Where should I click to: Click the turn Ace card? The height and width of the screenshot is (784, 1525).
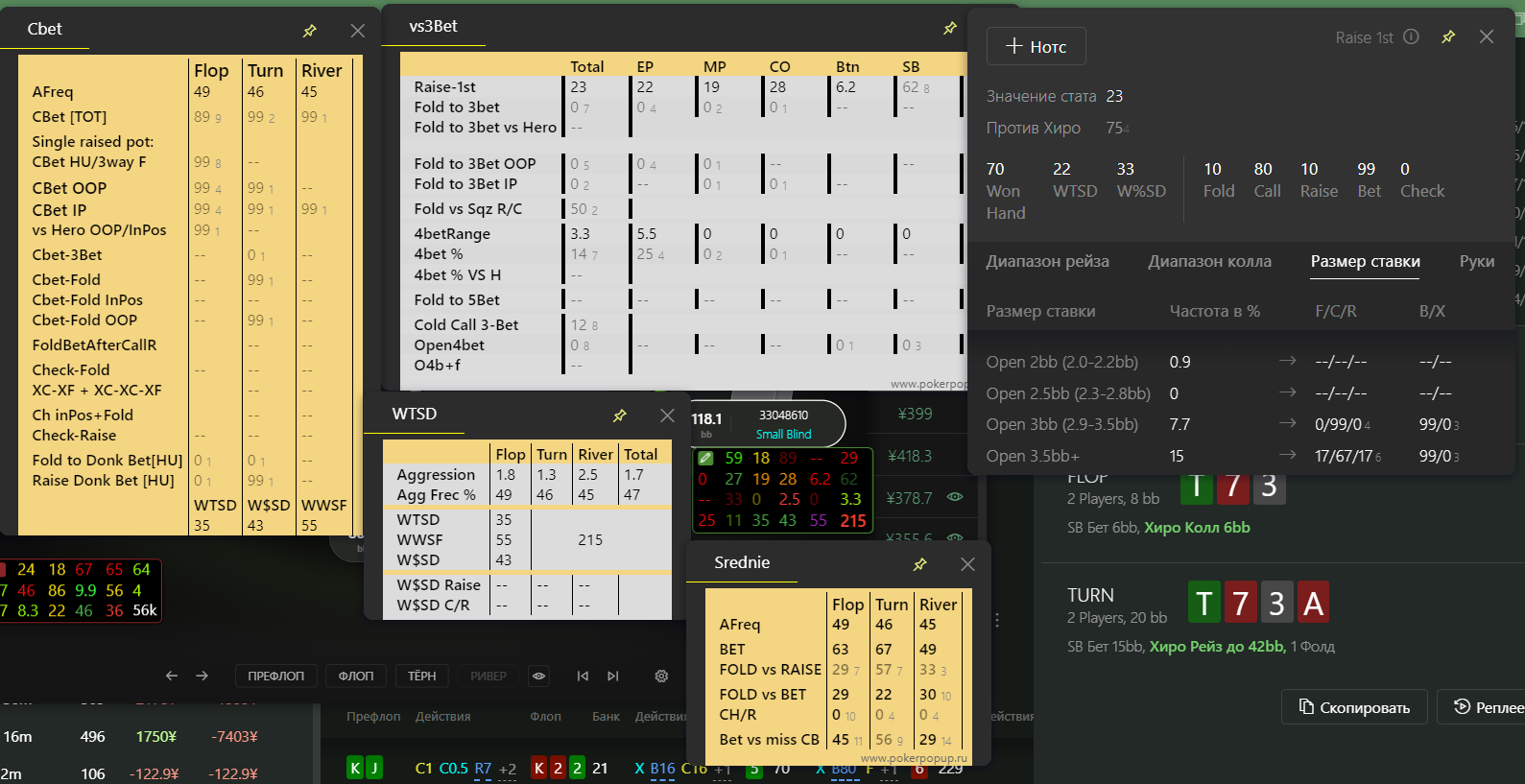1313,603
